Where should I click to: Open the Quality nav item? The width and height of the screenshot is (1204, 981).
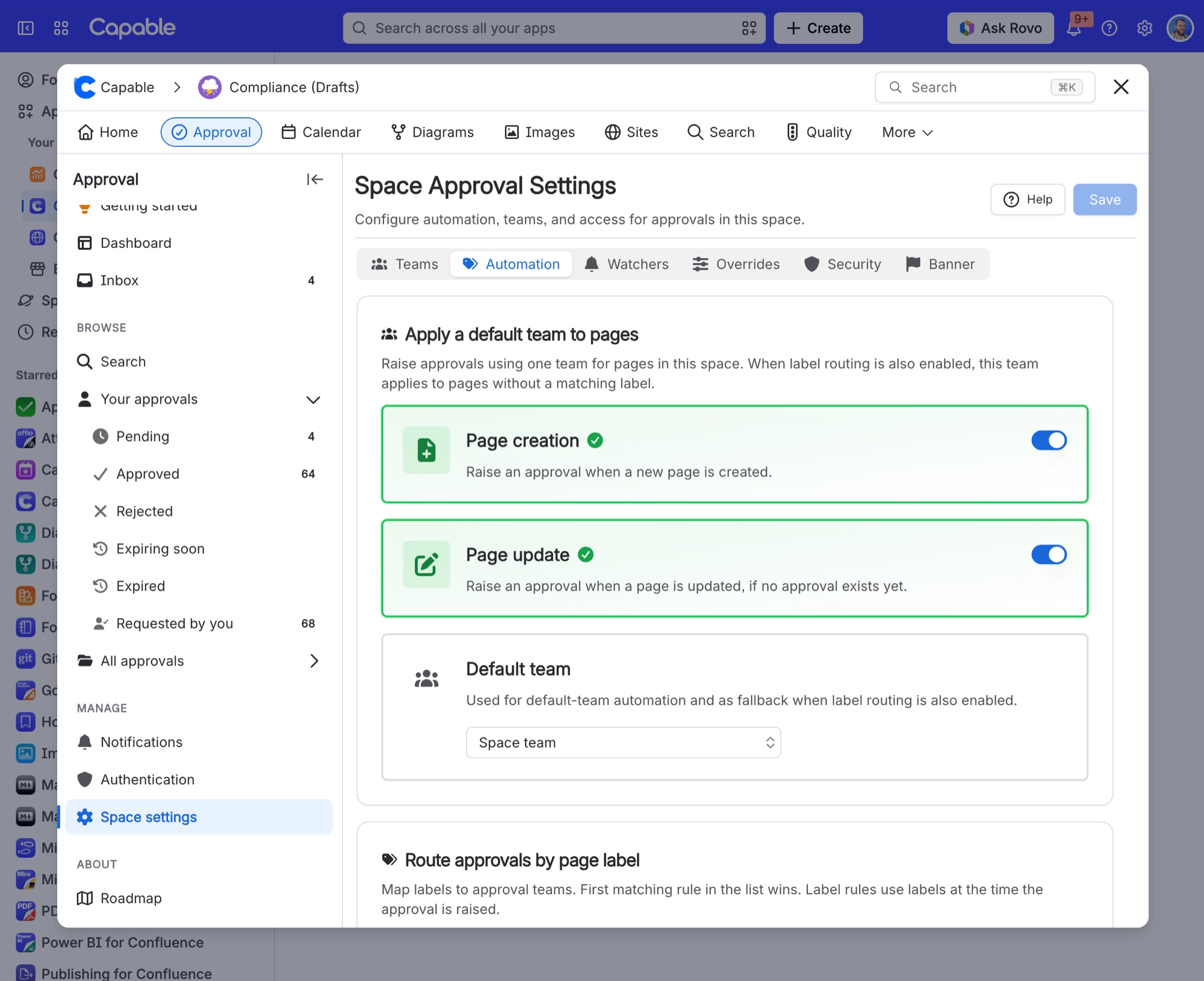click(x=819, y=132)
